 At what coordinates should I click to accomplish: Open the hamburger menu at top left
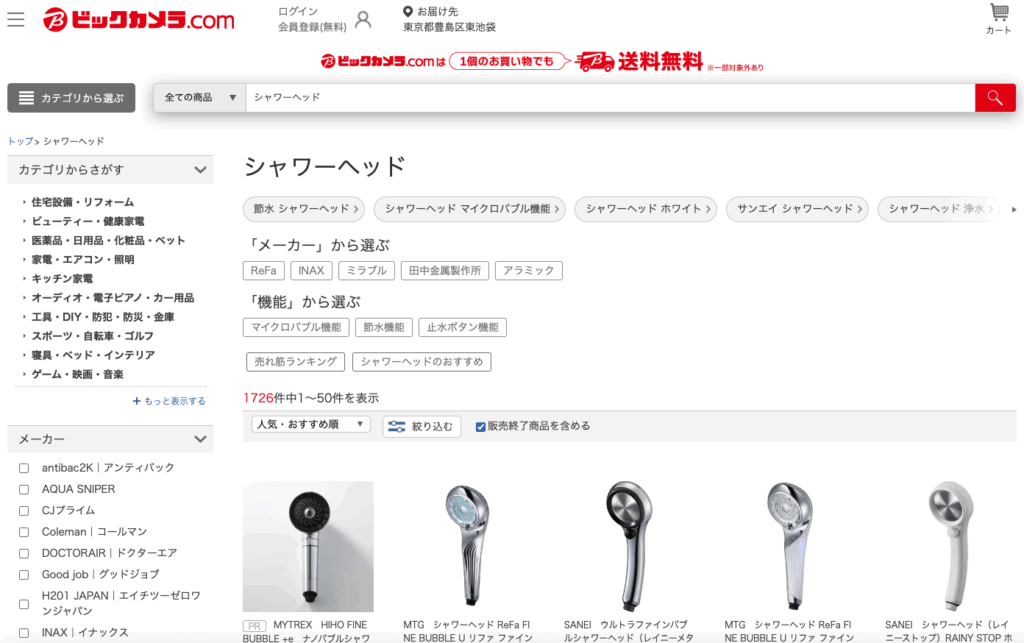(16, 20)
